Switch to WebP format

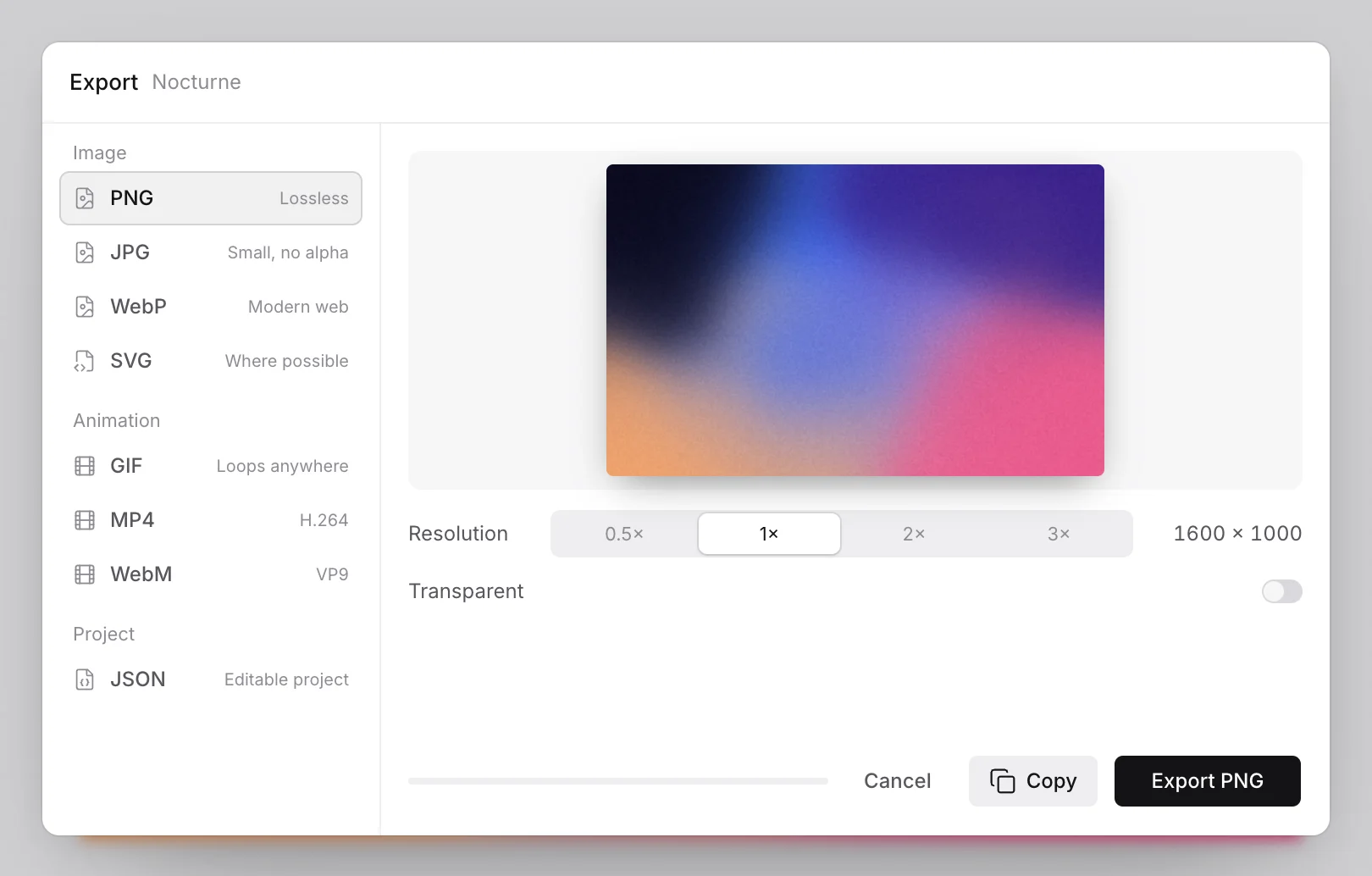pos(211,307)
